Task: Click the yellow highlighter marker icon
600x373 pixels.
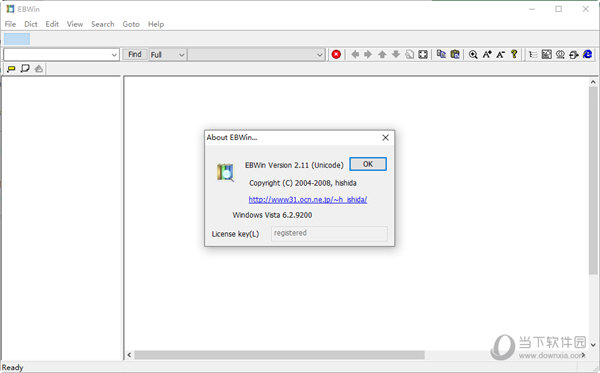Action: click(11, 69)
